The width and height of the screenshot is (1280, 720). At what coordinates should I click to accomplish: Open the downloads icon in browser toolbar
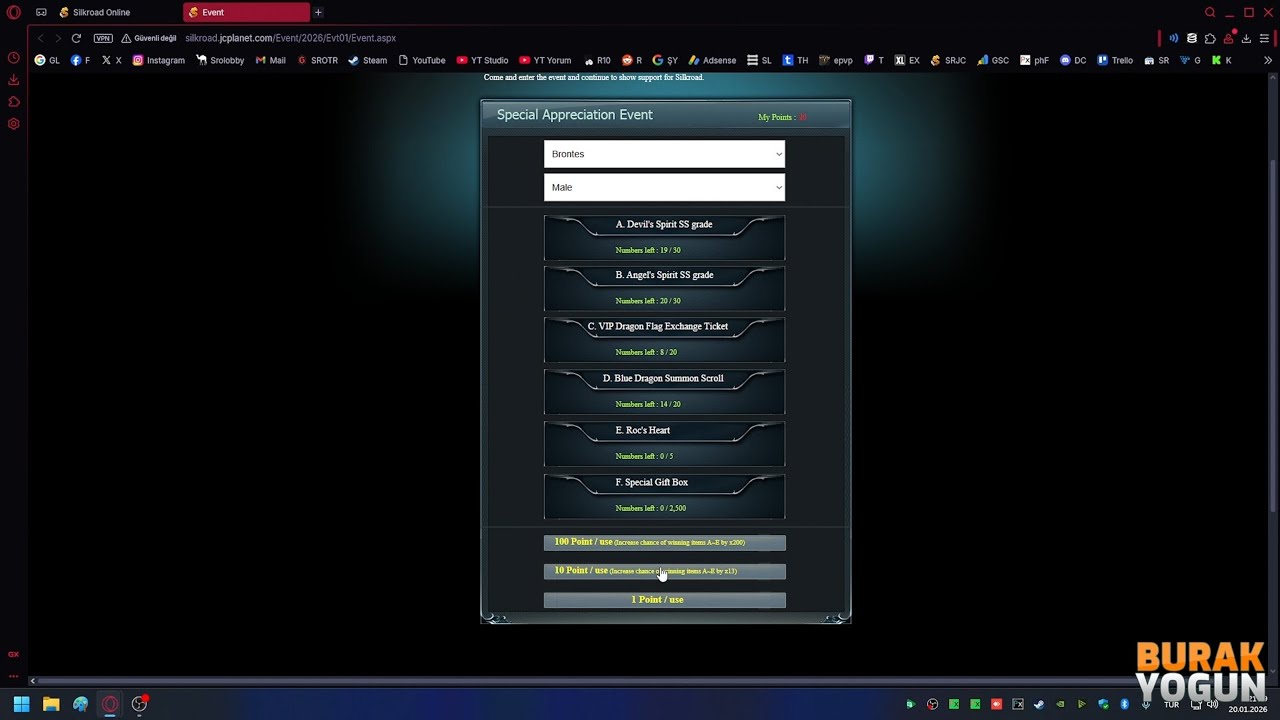[1246, 38]
